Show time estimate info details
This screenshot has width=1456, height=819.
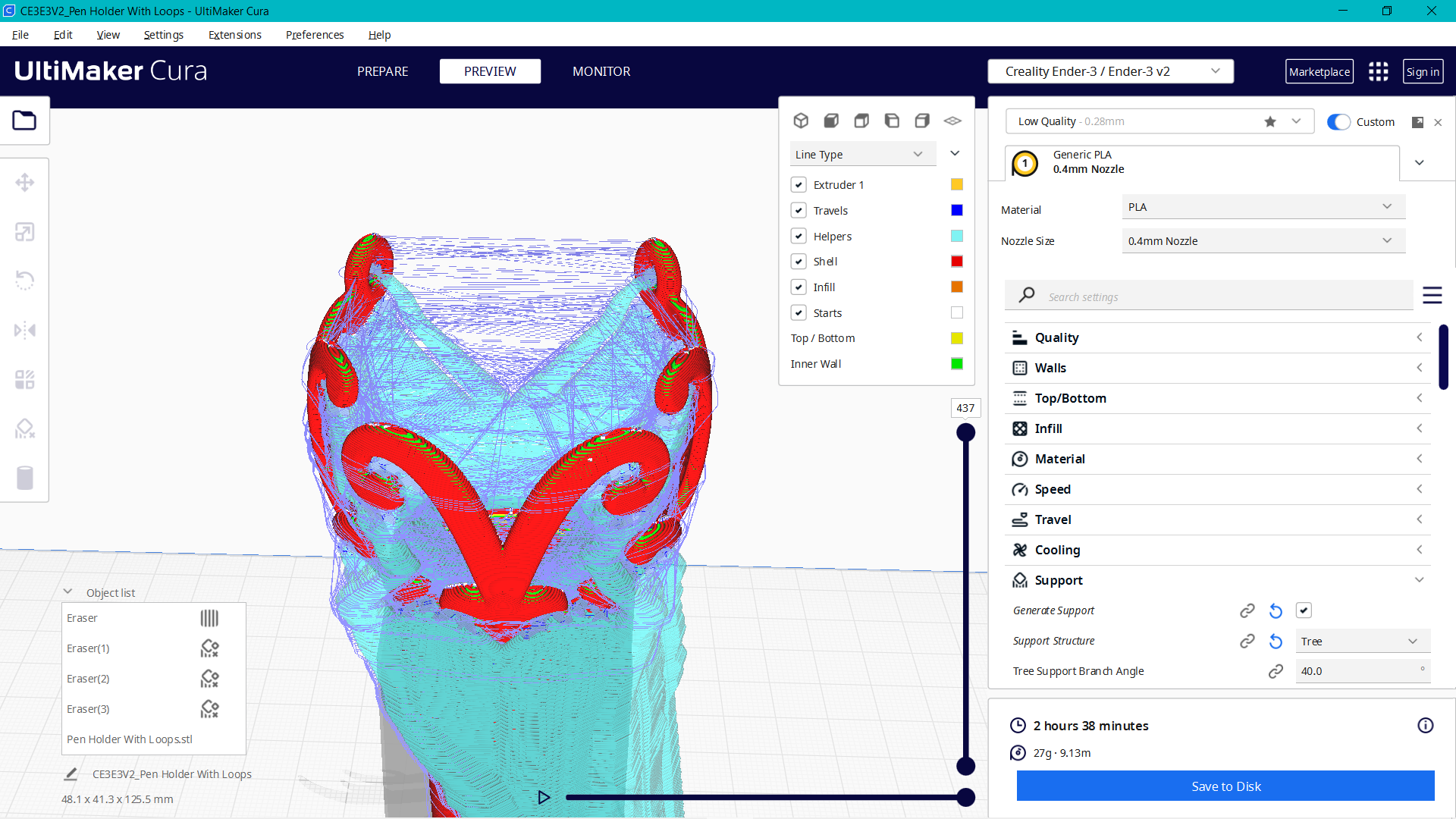point(1426,726)
